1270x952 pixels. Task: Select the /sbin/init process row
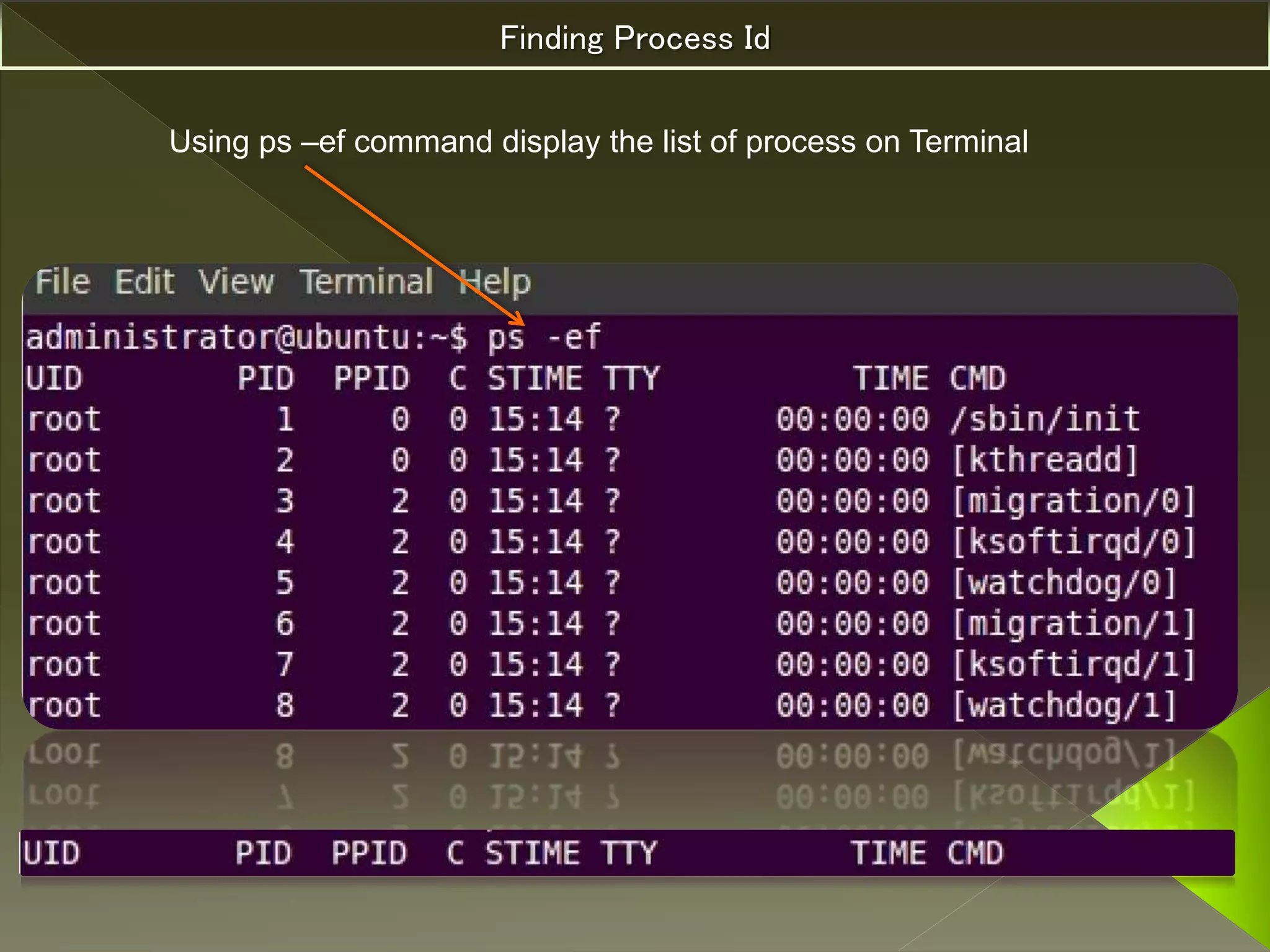(x=1045, y=420)
